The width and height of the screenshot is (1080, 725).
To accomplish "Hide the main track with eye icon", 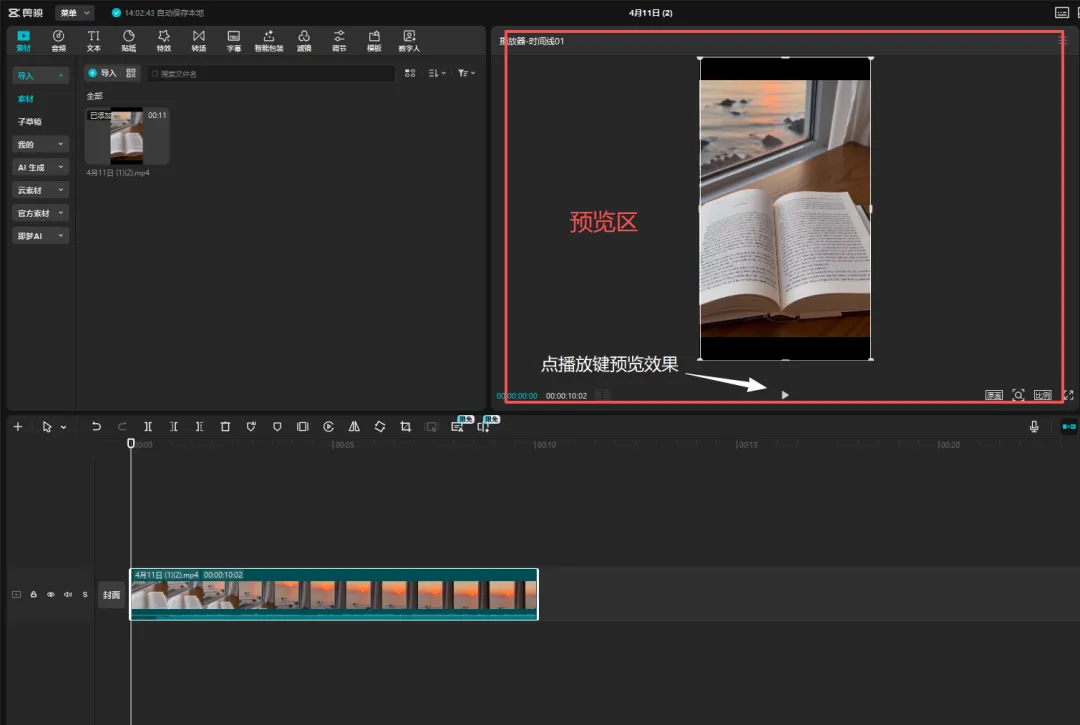I will click(51, 594).
